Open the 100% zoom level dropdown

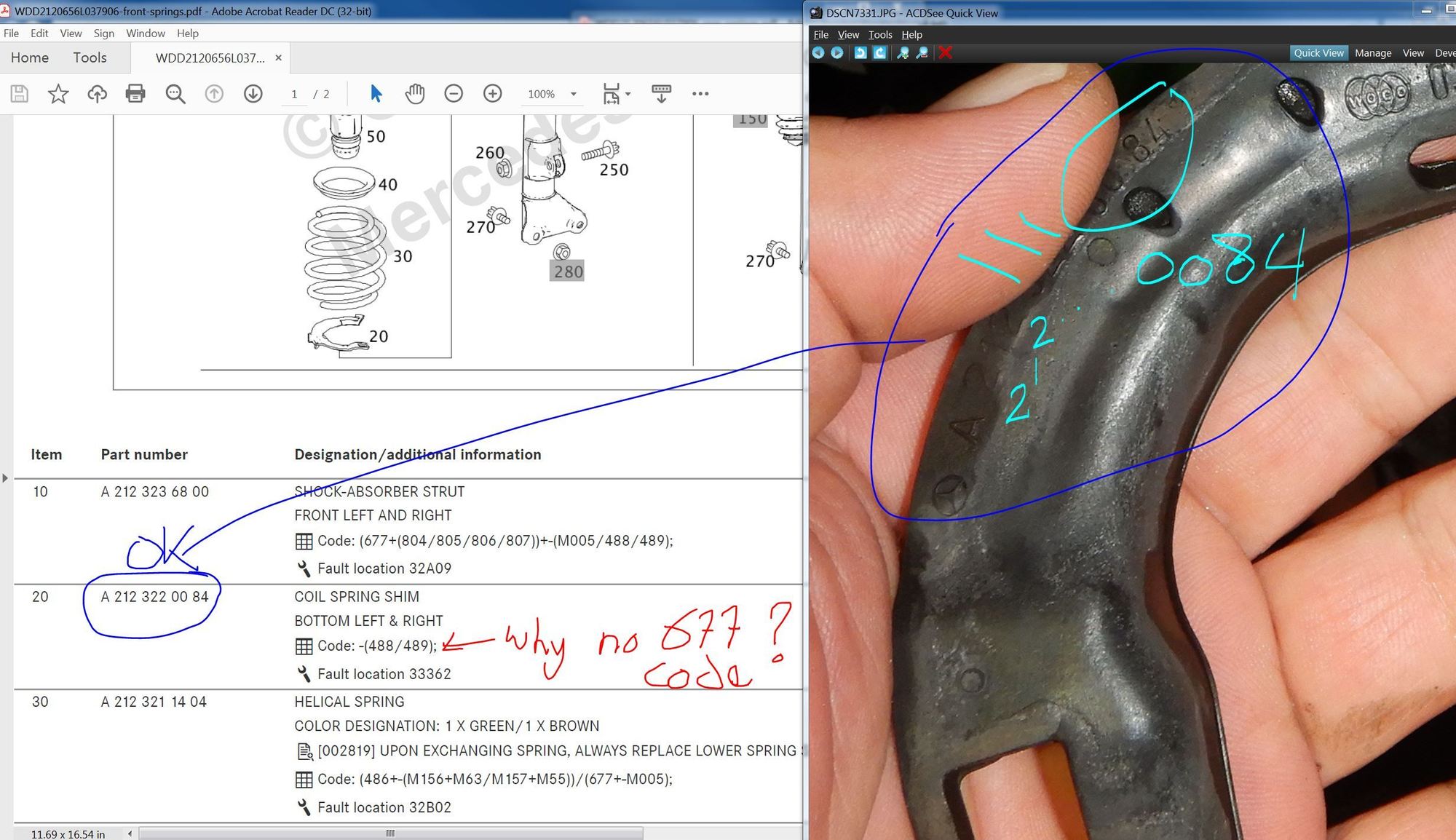click(574, 94)
